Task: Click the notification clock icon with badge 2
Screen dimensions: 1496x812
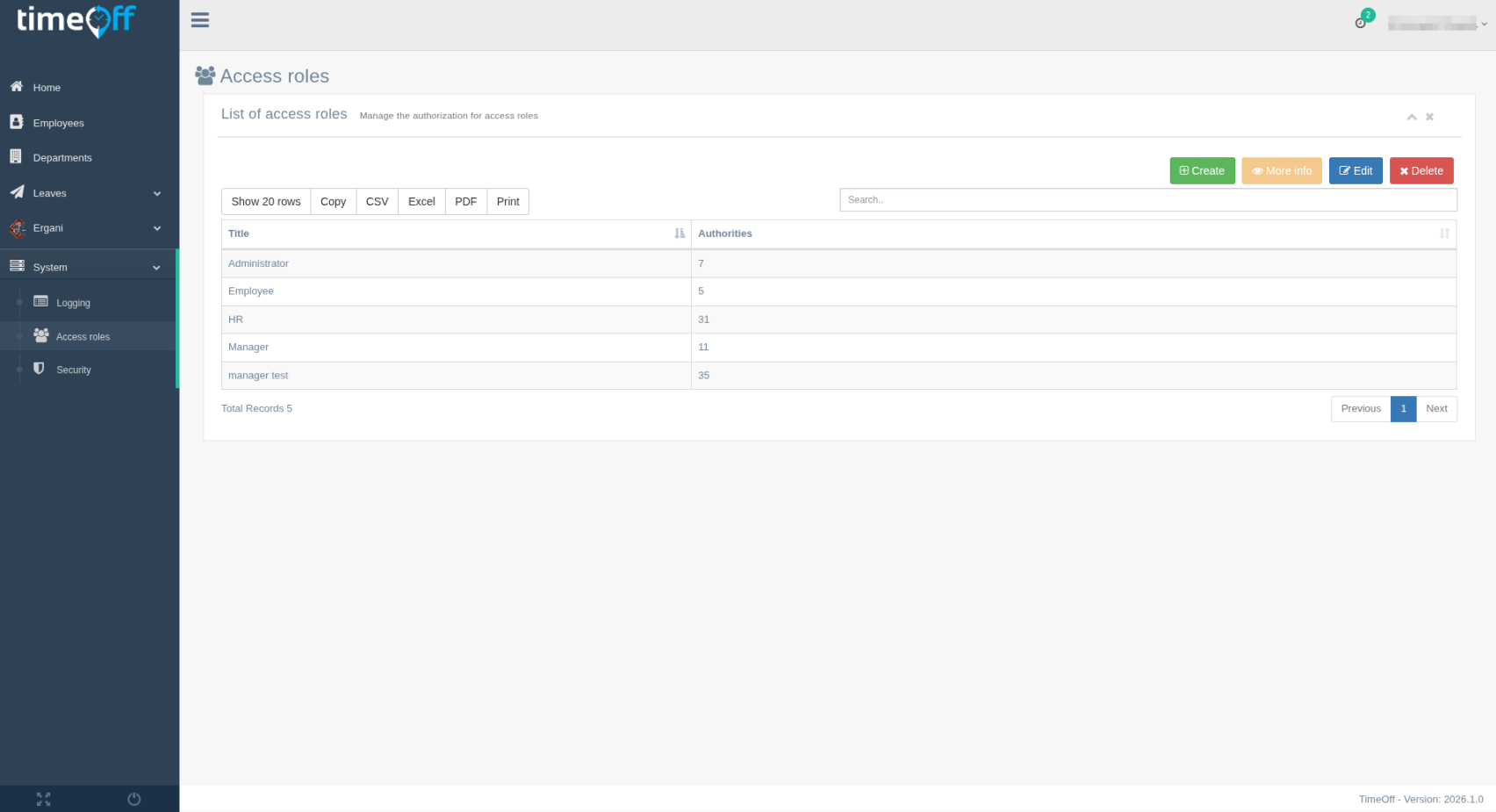Action: point(1359,24)
